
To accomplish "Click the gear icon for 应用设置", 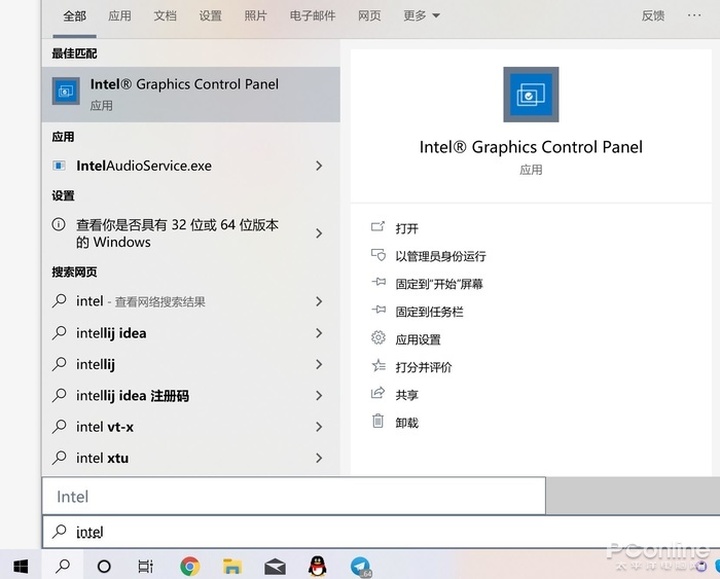I will [x=378, y=338].
